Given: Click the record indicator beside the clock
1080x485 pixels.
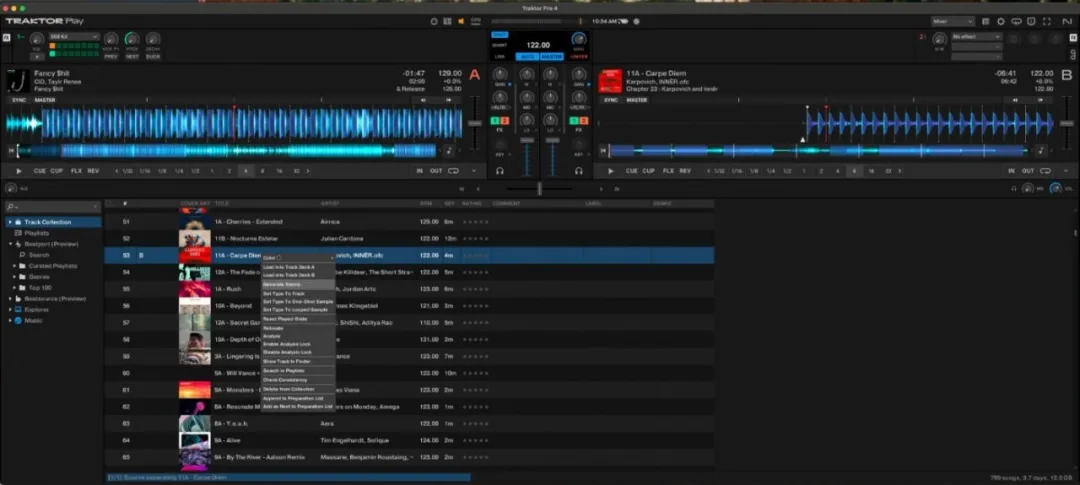Looking at the screenshot, I should coord(636,21).
